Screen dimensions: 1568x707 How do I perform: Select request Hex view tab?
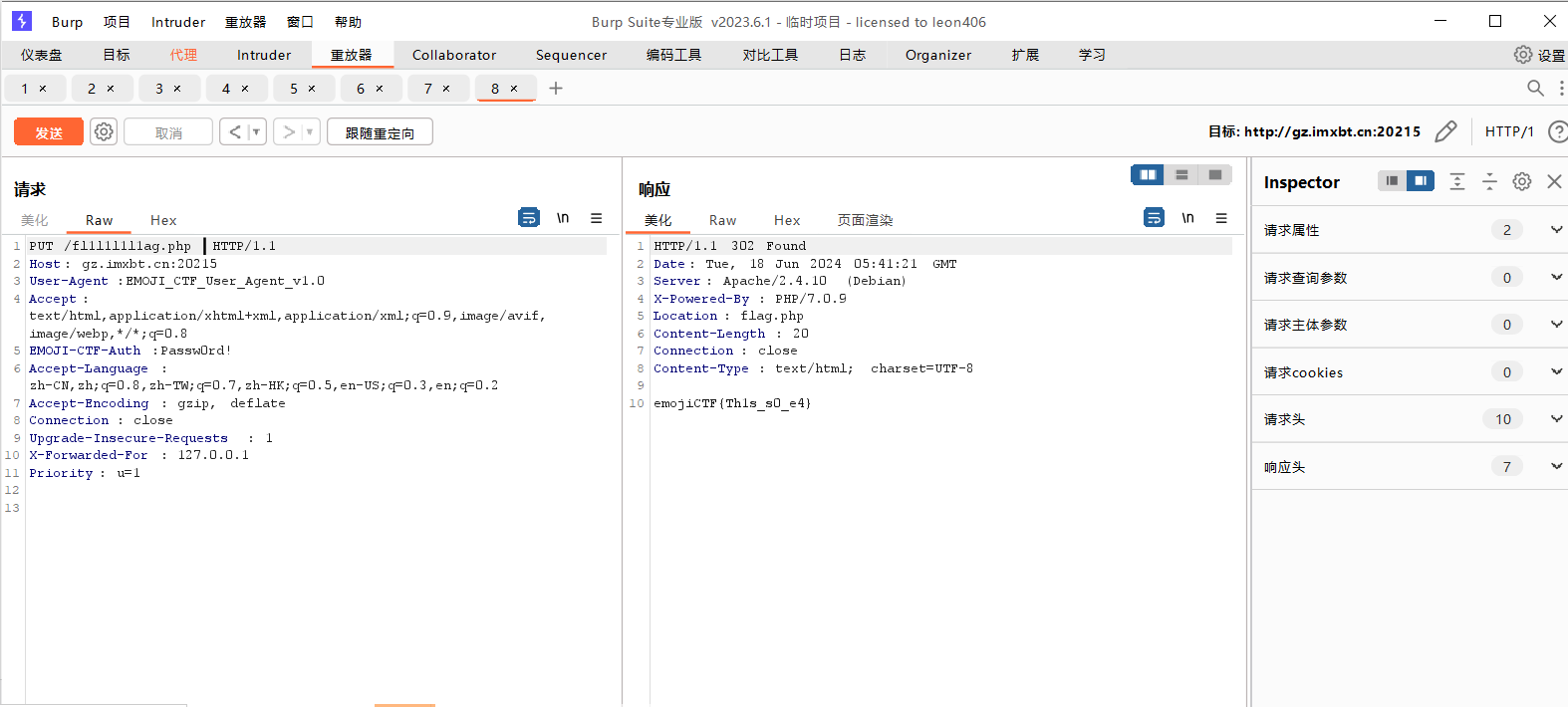point(163,220)
